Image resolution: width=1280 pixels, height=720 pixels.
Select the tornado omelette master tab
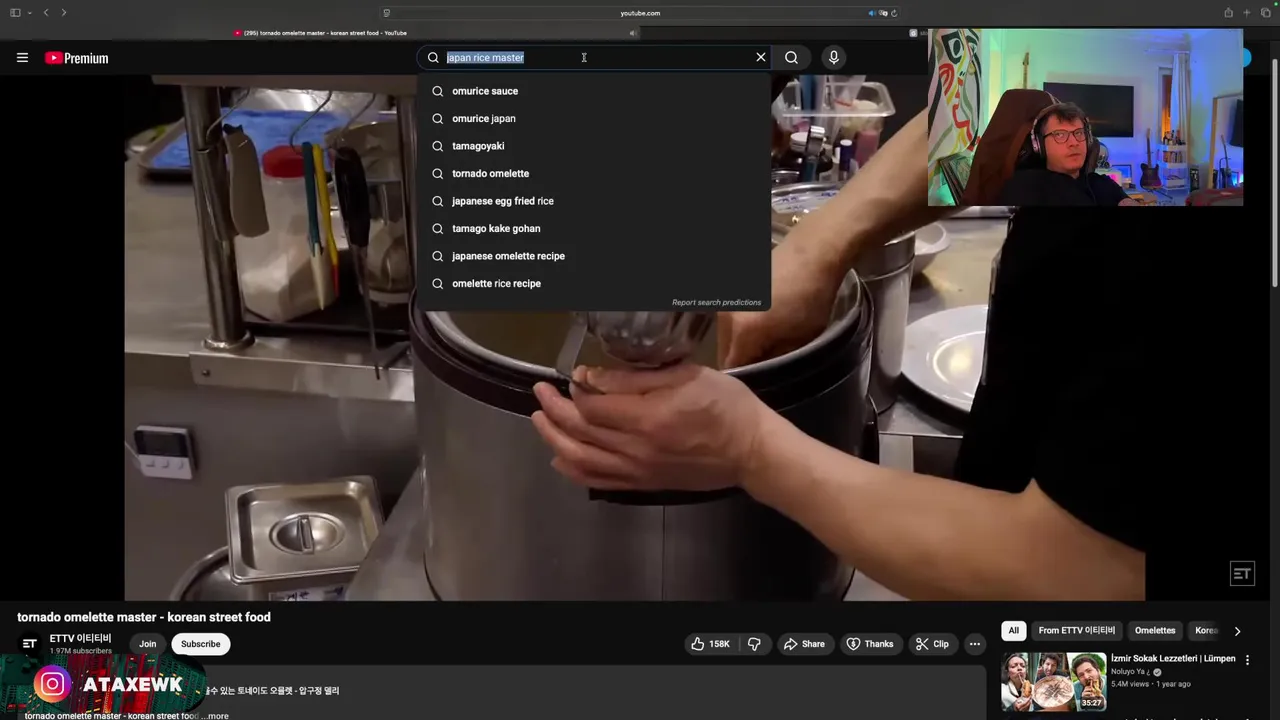click(x=320, y=33)
